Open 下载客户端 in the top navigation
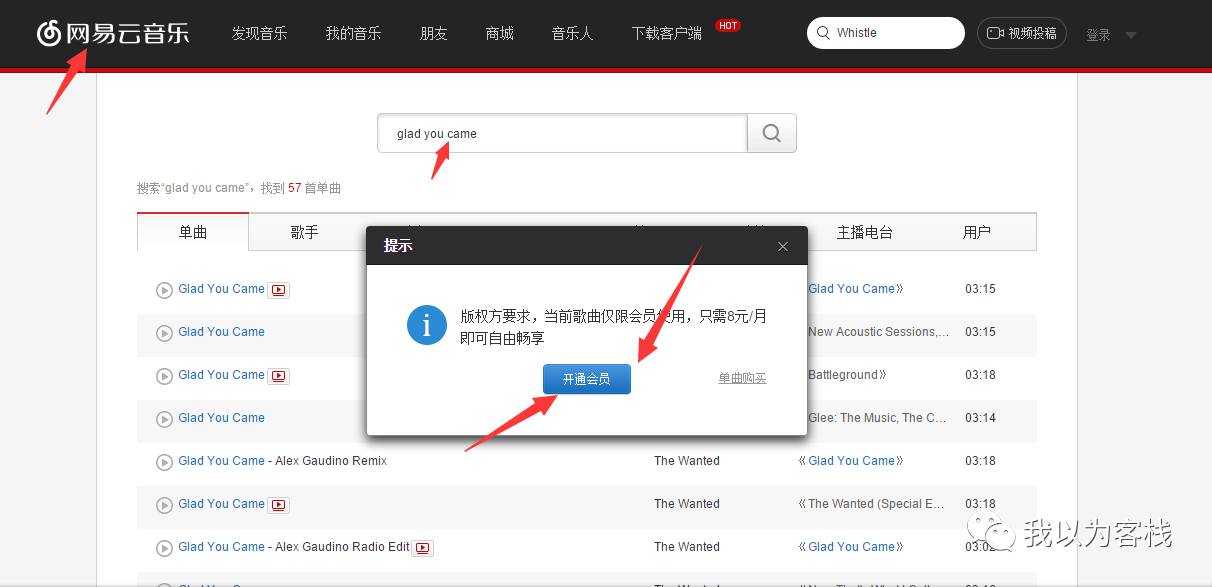 tap(667, 33)
